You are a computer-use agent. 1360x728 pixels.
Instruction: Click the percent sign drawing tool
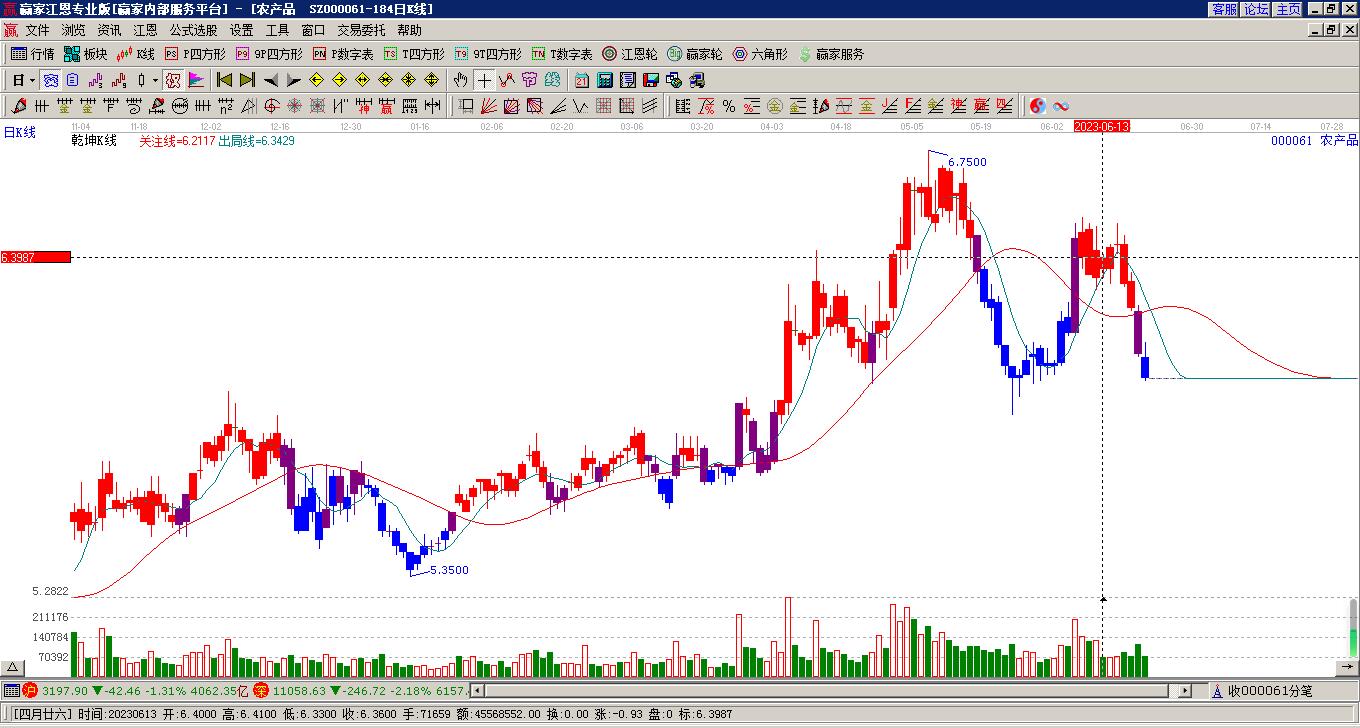coord(728,106)
